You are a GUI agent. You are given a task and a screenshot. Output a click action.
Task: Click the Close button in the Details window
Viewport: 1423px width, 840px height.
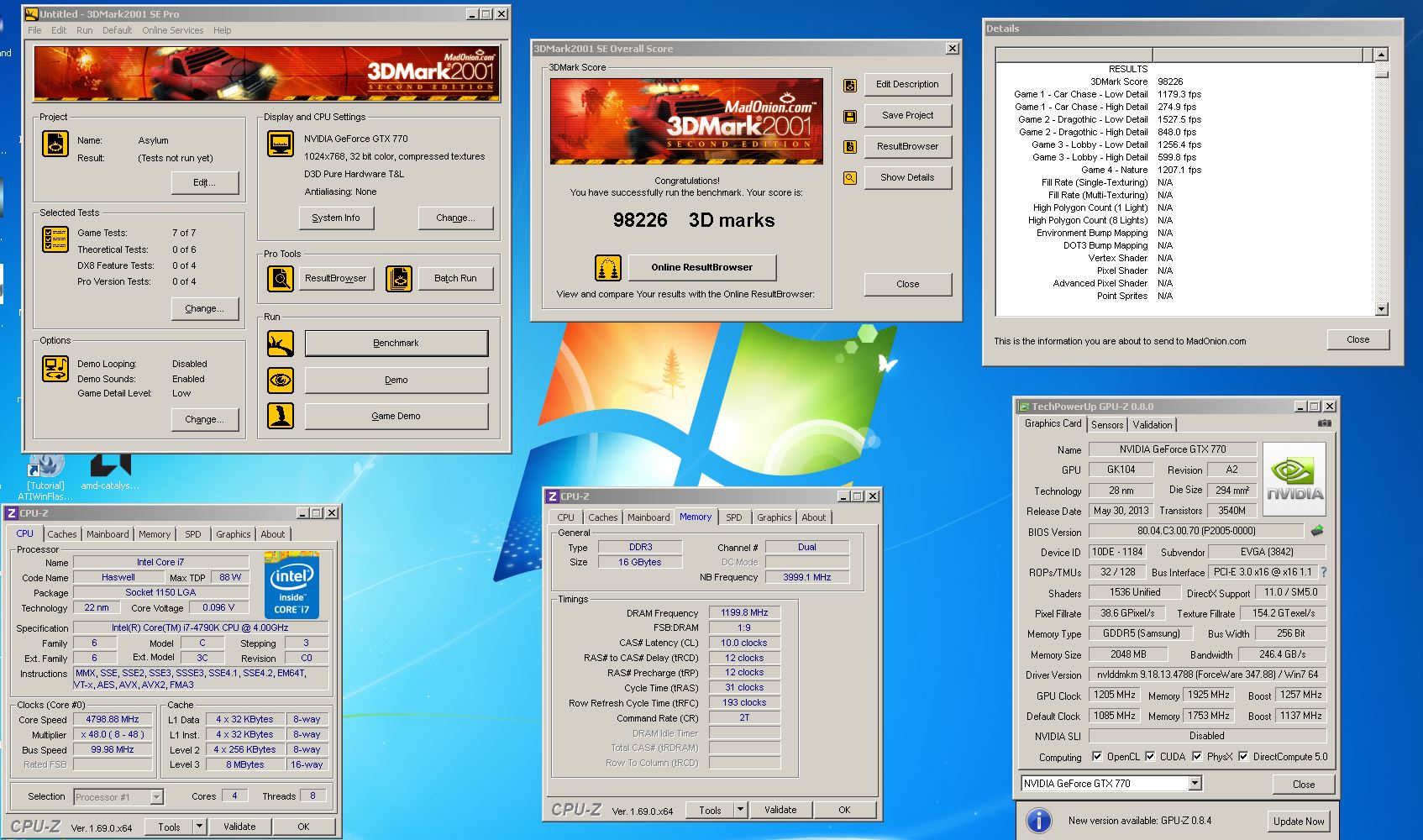(x=1357, y=339)
